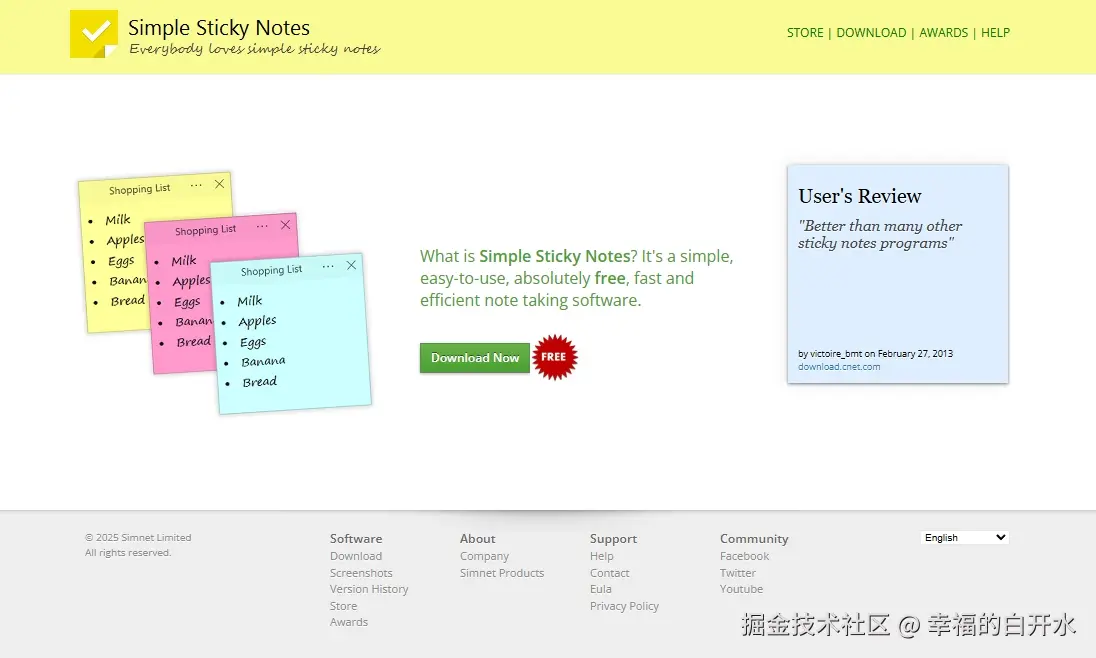
Task: Open the Eula page under Support
Action: coord(601,589)
